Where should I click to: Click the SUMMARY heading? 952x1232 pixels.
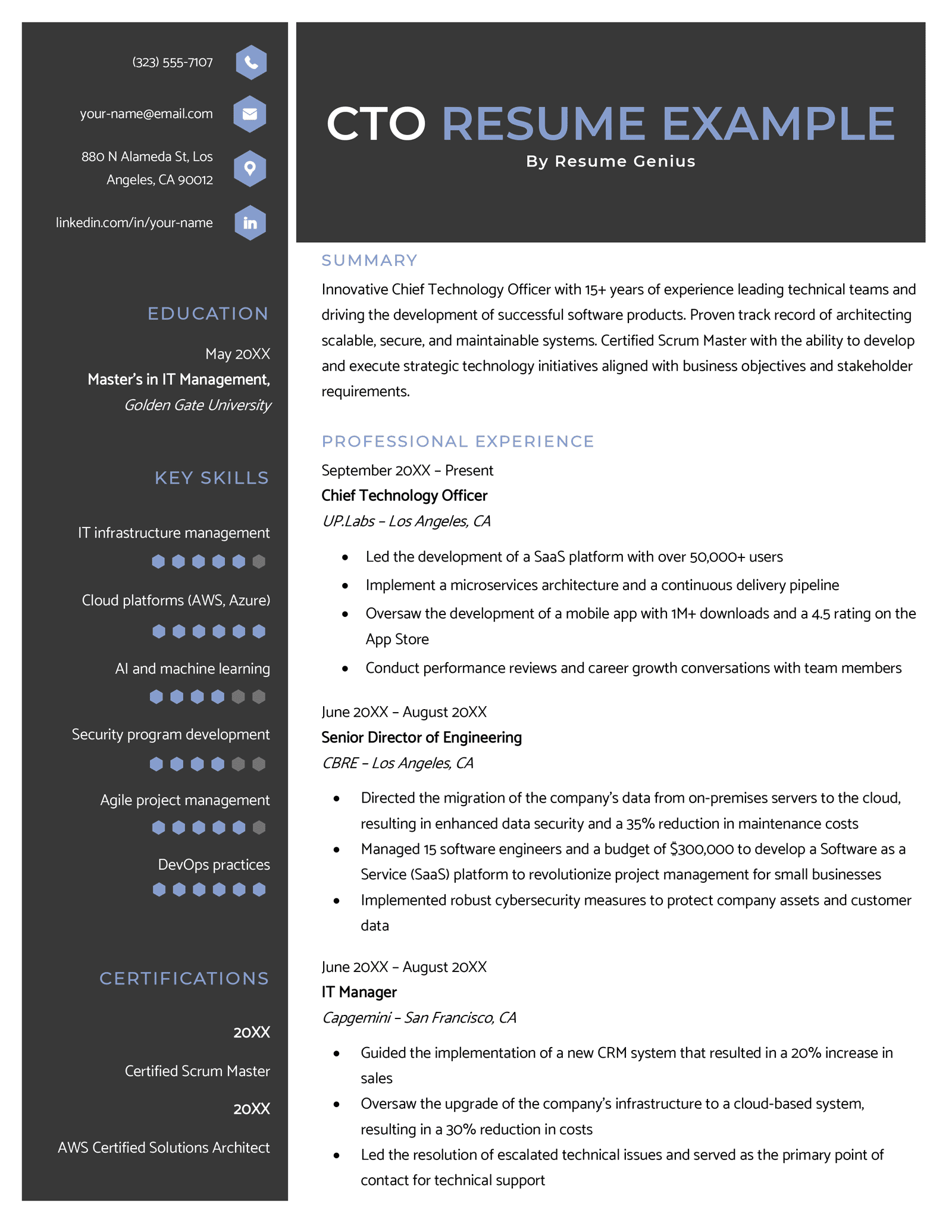(x=369, y=261)
